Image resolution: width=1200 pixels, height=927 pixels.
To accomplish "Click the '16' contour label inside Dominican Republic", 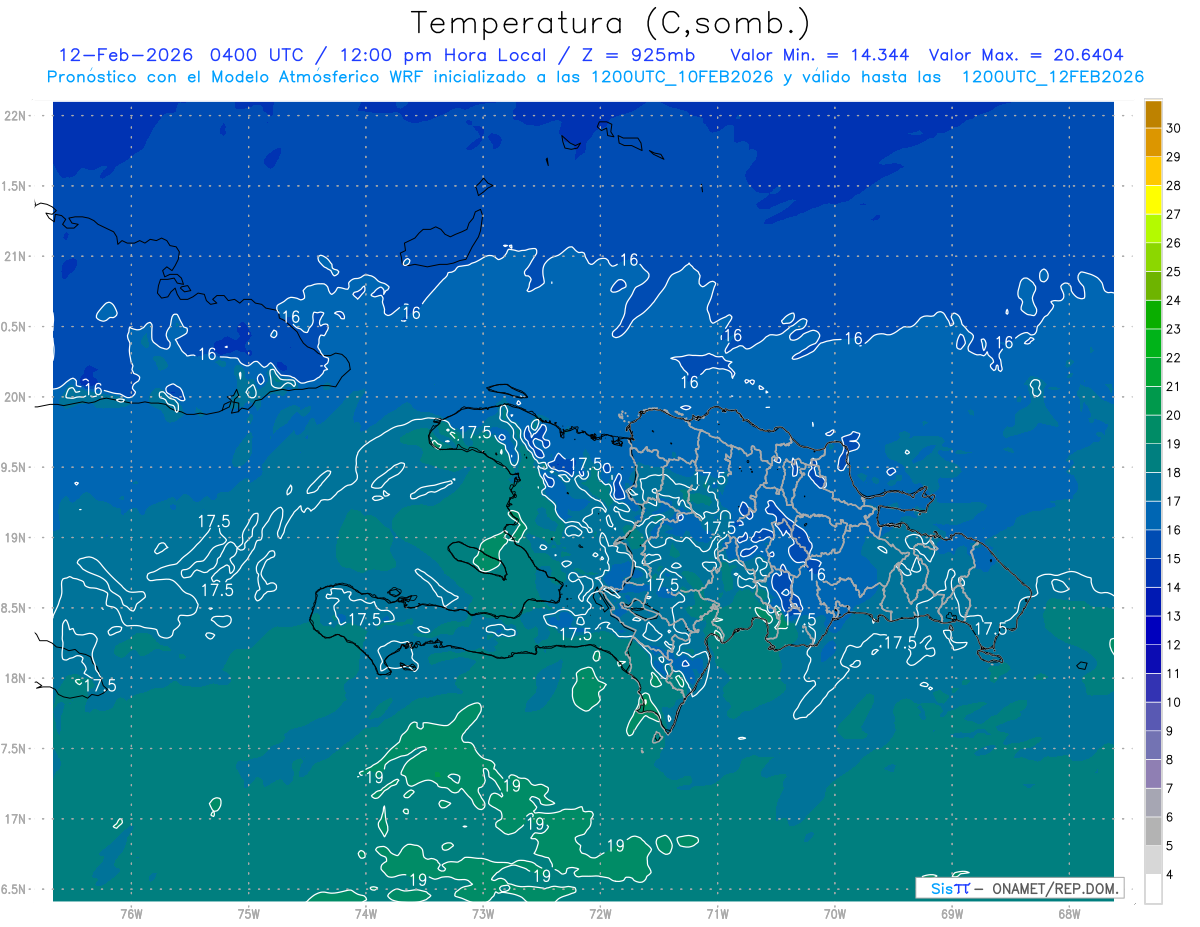I will pyautogui.click(x=817, y=575).
